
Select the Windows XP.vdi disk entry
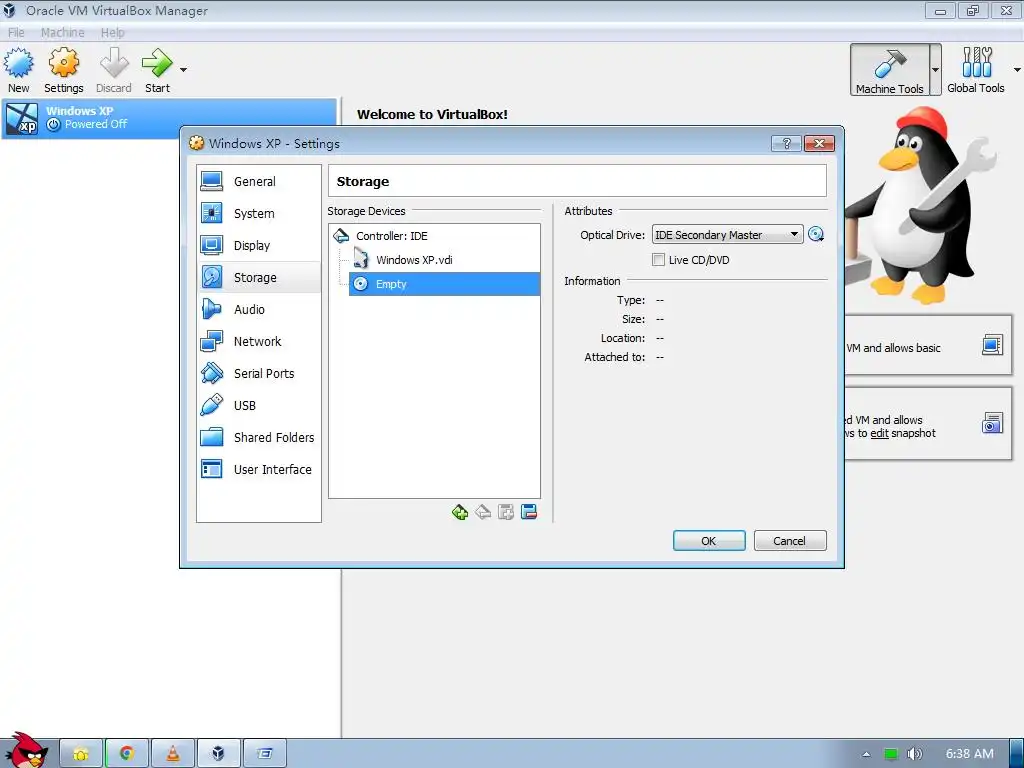click(444, 260)
